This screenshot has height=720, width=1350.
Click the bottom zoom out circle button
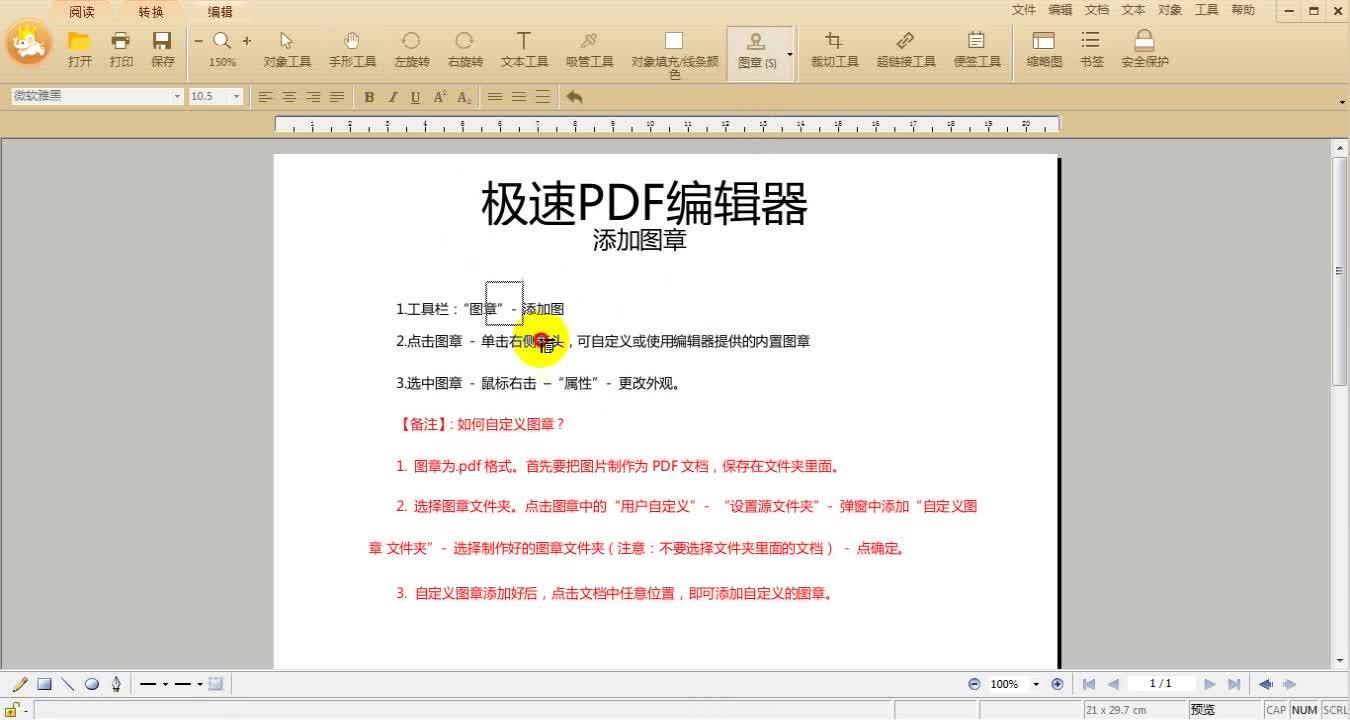click(x=974, y=684)
